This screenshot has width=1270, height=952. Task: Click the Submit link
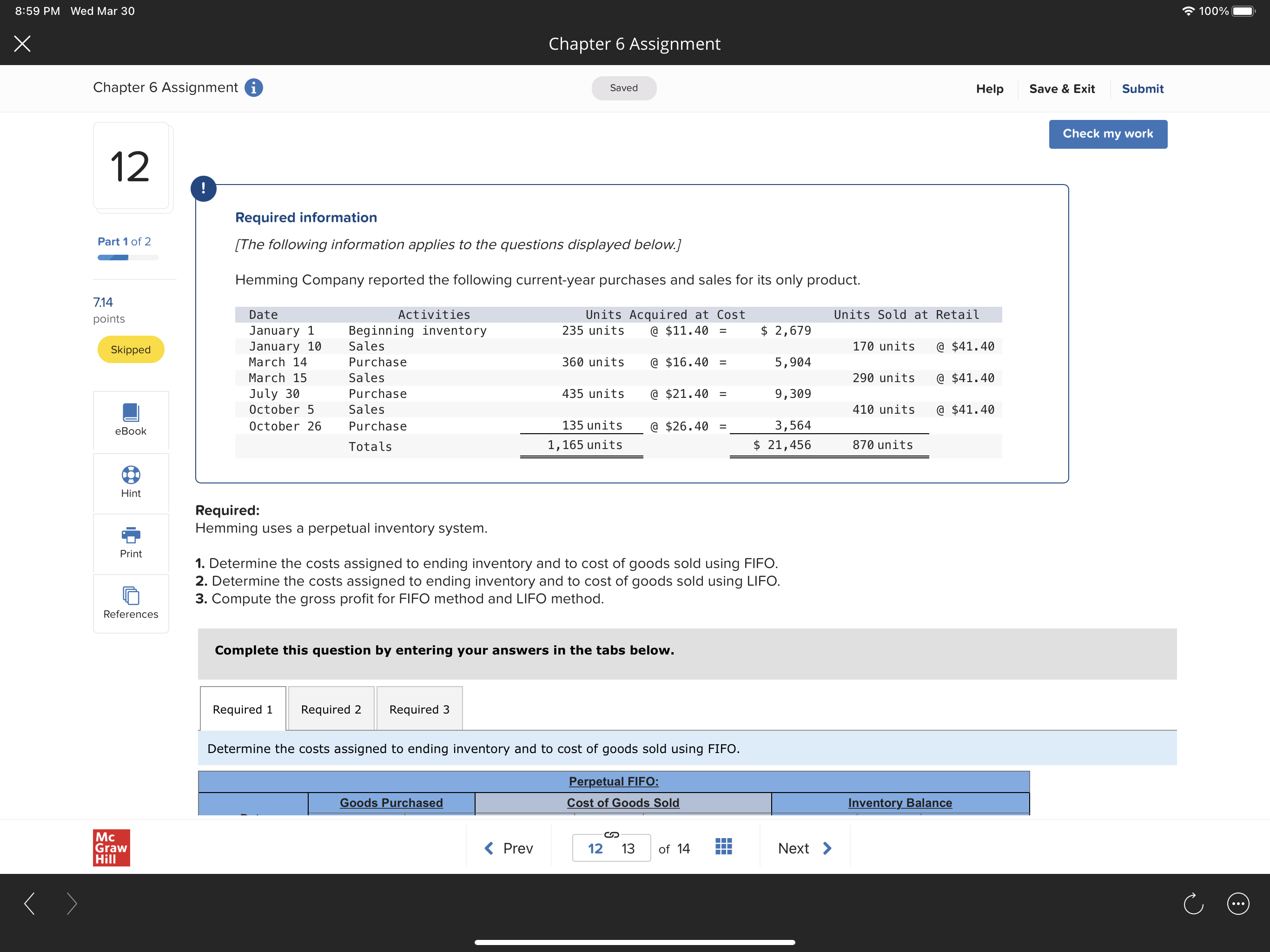pyautogui.click(x=1142, y=88)
